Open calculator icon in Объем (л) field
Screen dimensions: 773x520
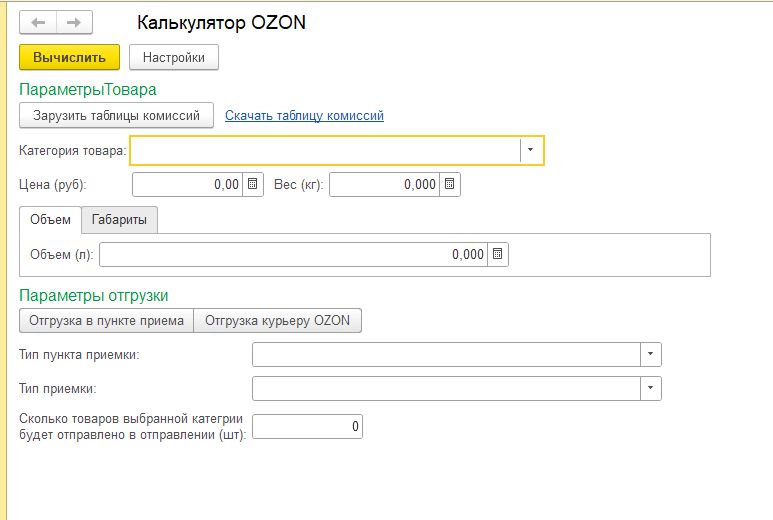498,254
